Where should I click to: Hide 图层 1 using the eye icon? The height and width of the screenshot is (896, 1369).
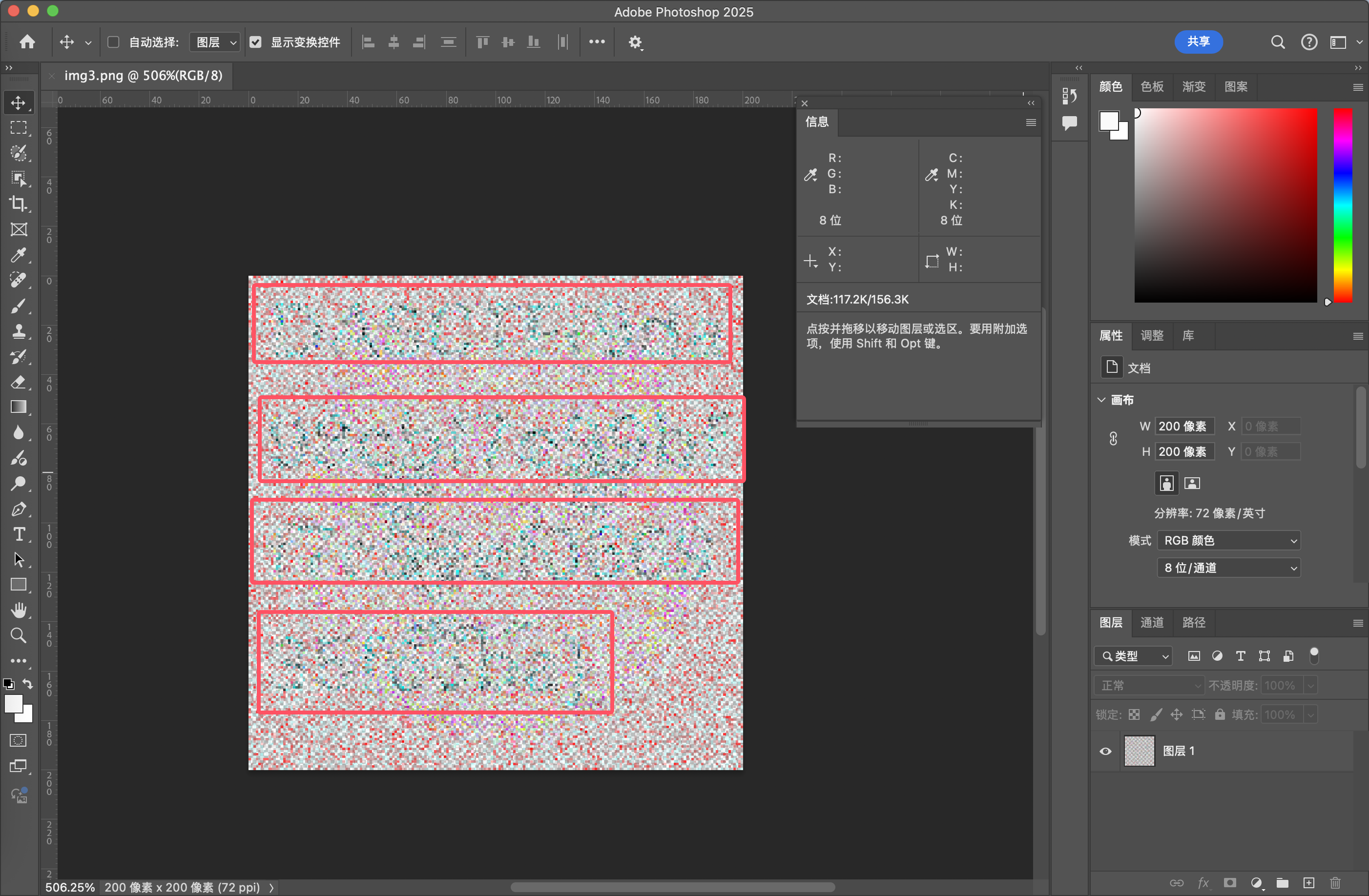pyautogui.click(x=1105, y=751)
